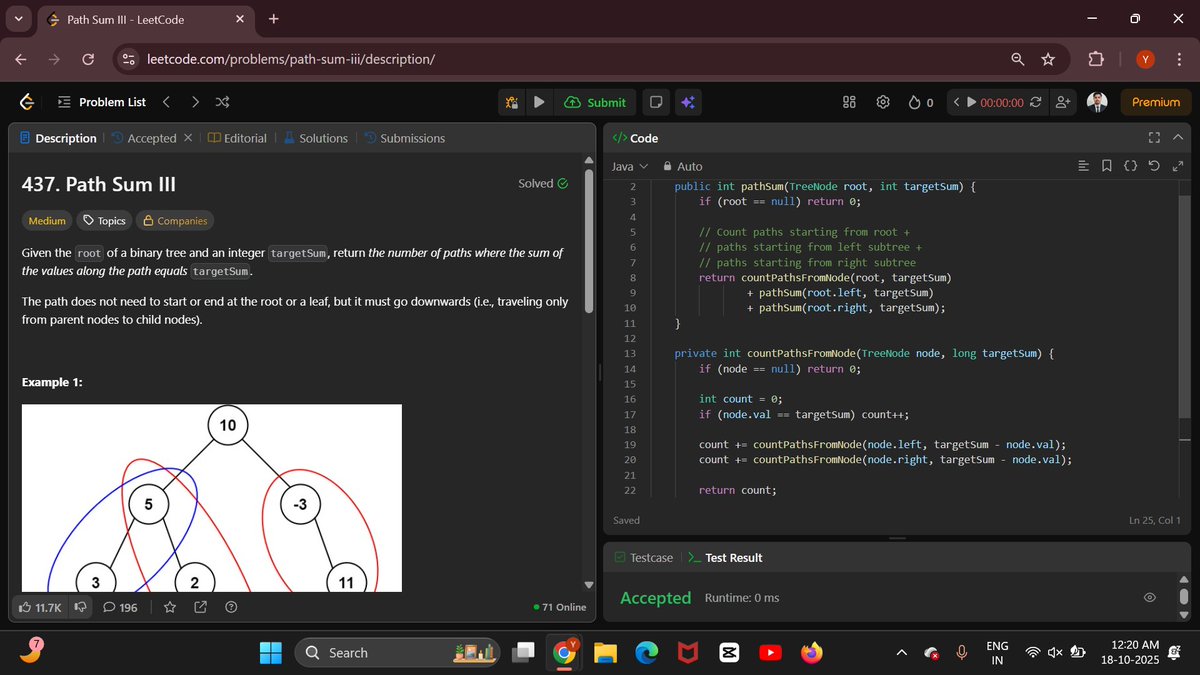Start the timer playback button

[x=970, y=102]
